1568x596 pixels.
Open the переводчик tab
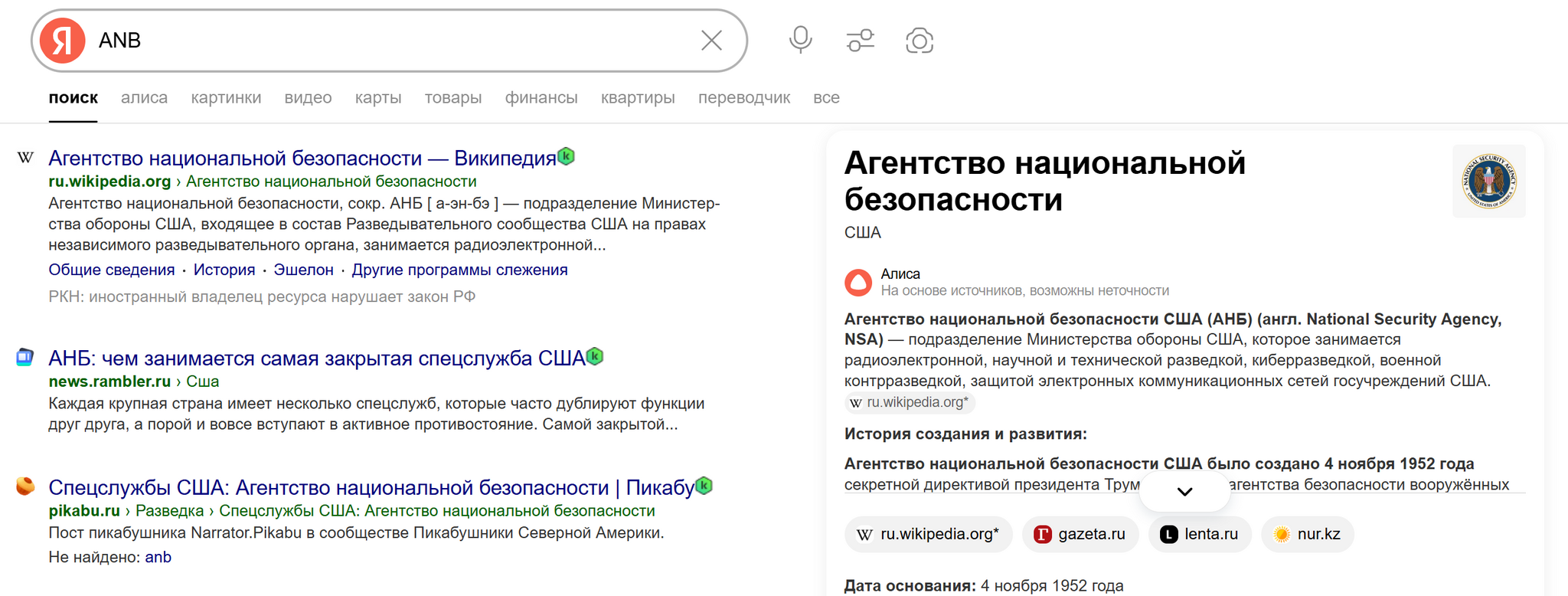[x=743, y=97]
